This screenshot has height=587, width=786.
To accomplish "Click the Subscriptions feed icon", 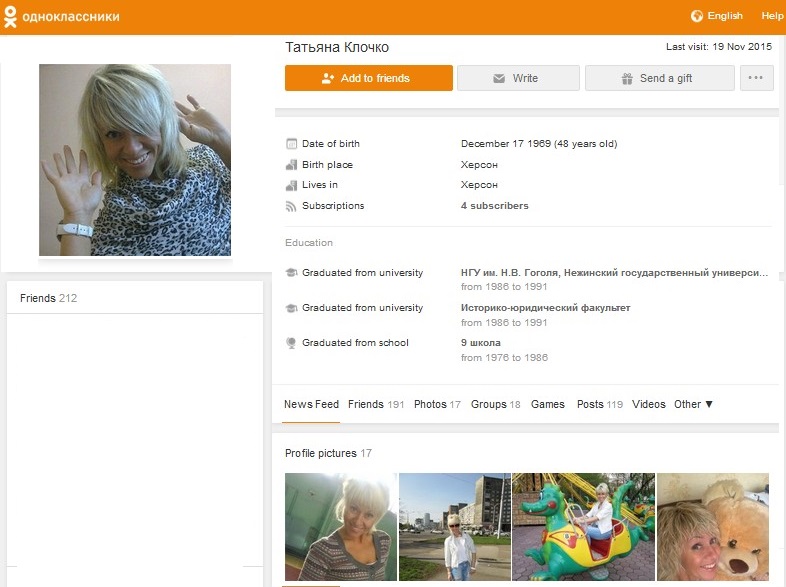I will [291, 206].
